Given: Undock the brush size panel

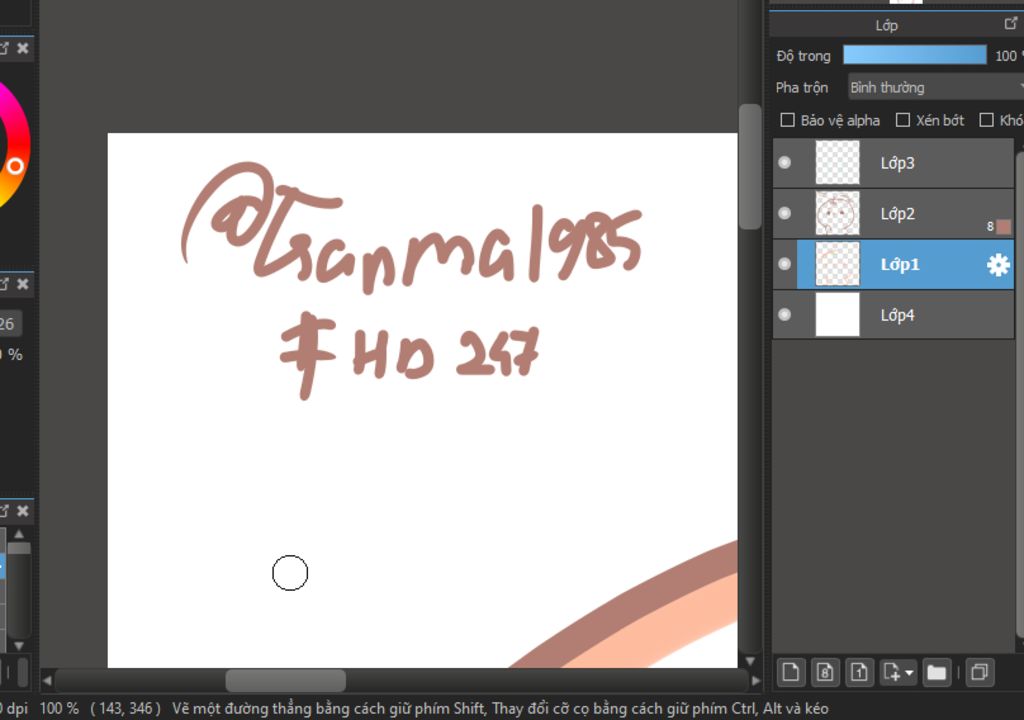Looking at the screenshot, I should [x=4, y=284].
